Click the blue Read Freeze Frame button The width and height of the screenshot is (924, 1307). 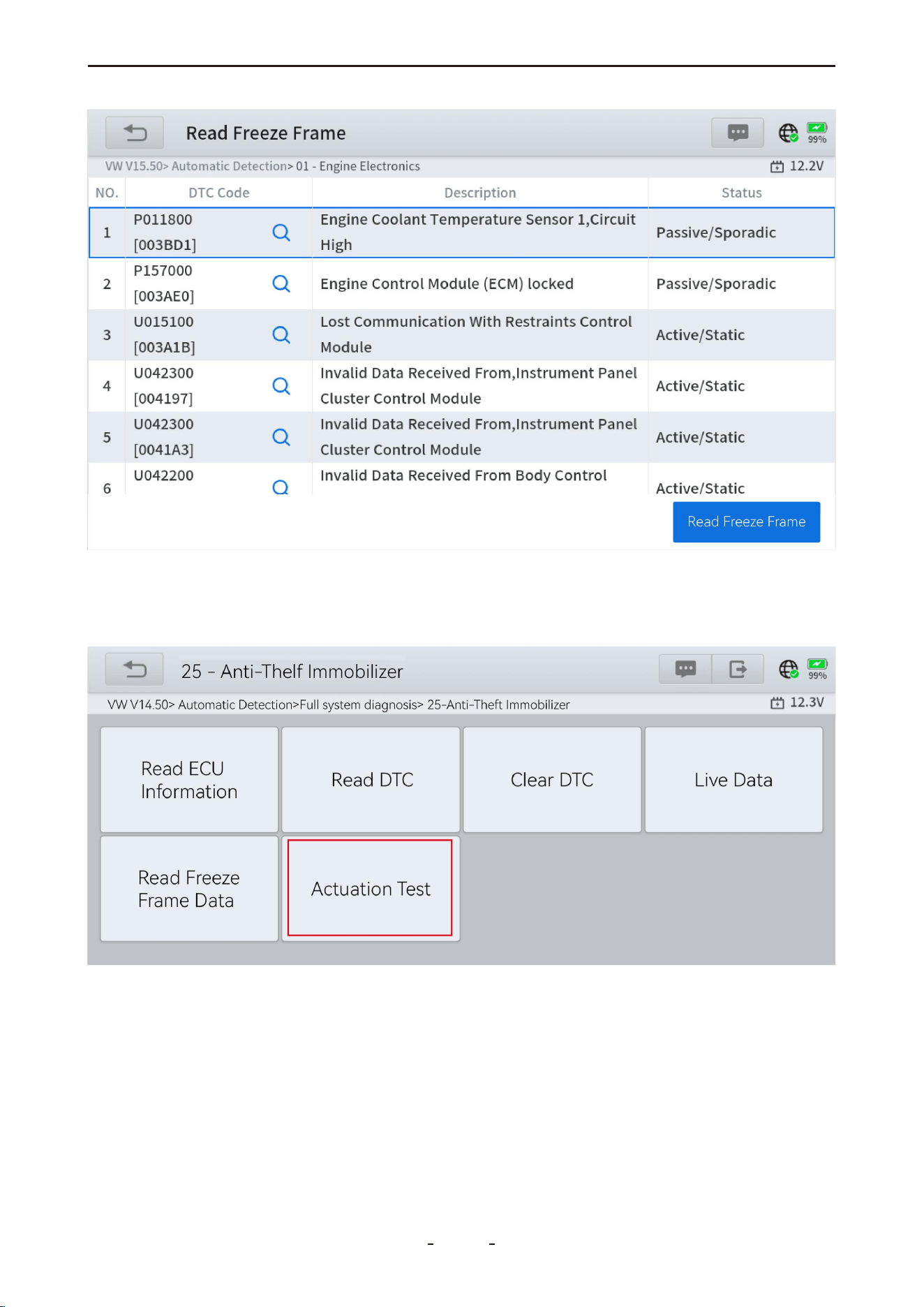coord(746,522)
